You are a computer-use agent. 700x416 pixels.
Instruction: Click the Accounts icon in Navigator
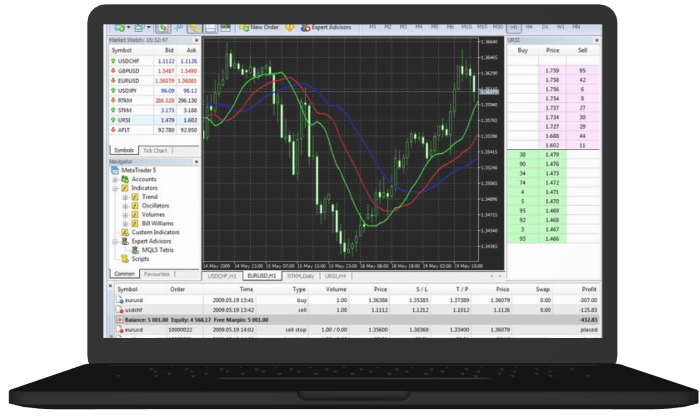click(x=125, y=179)
